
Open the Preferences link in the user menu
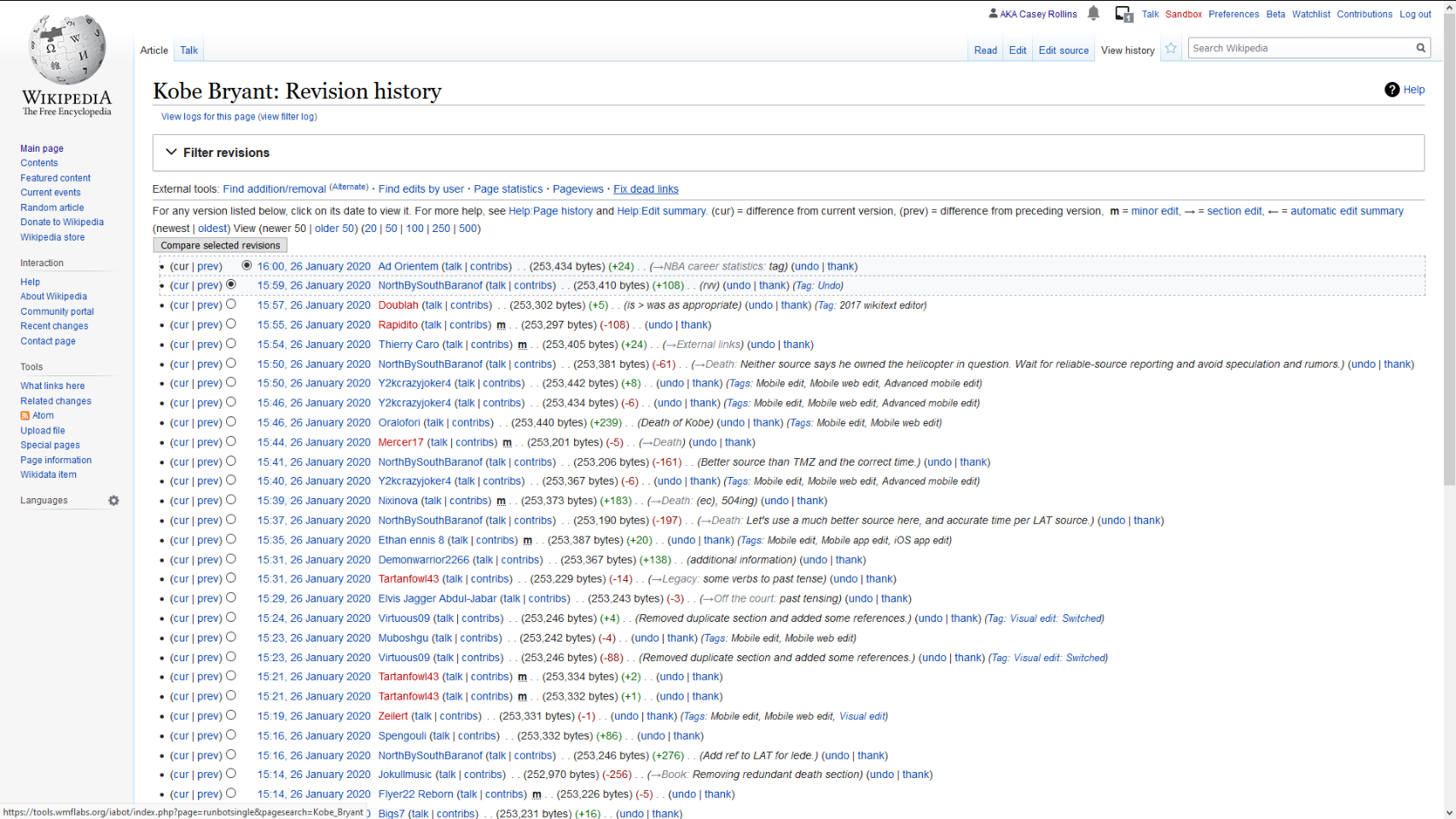click(1233, 15)
